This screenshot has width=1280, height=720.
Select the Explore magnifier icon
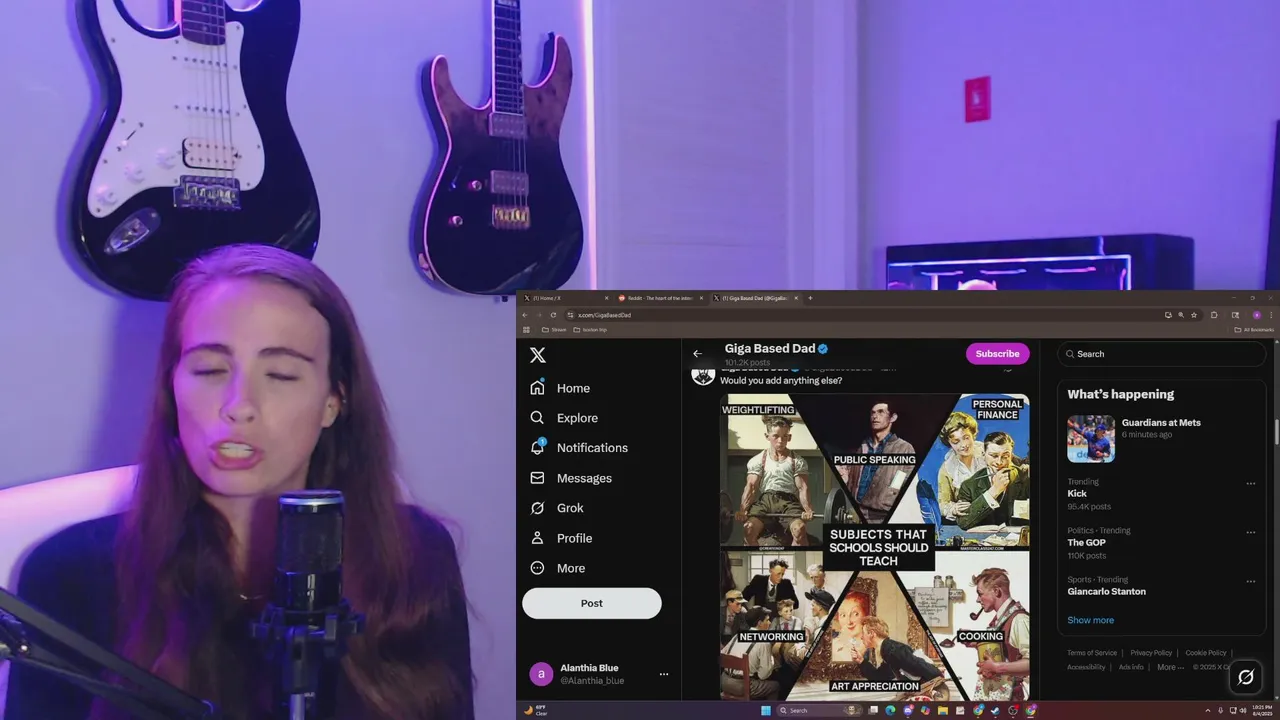coord(537,418)
